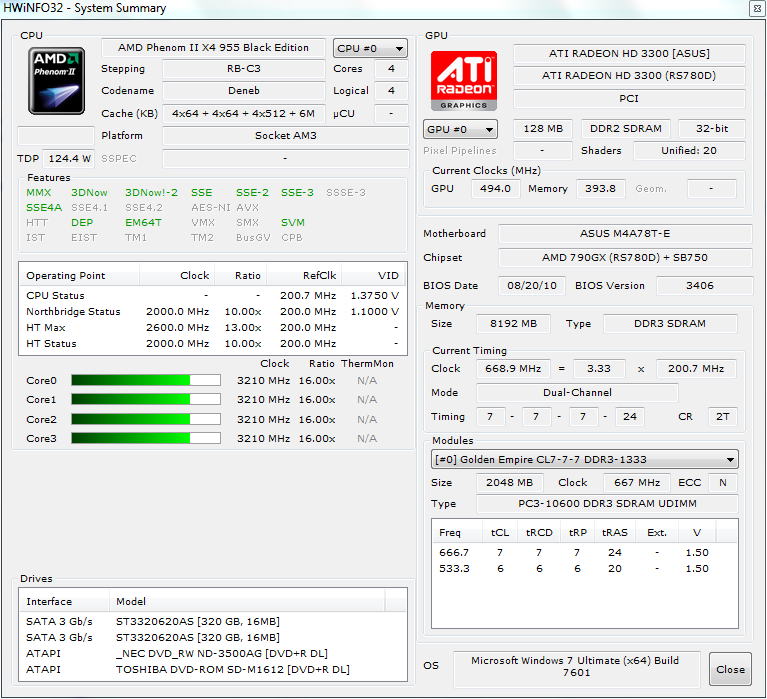Click the DDR2 SDRAM GPU memory field
767x699 pixels.
click(x=626, y=129)
